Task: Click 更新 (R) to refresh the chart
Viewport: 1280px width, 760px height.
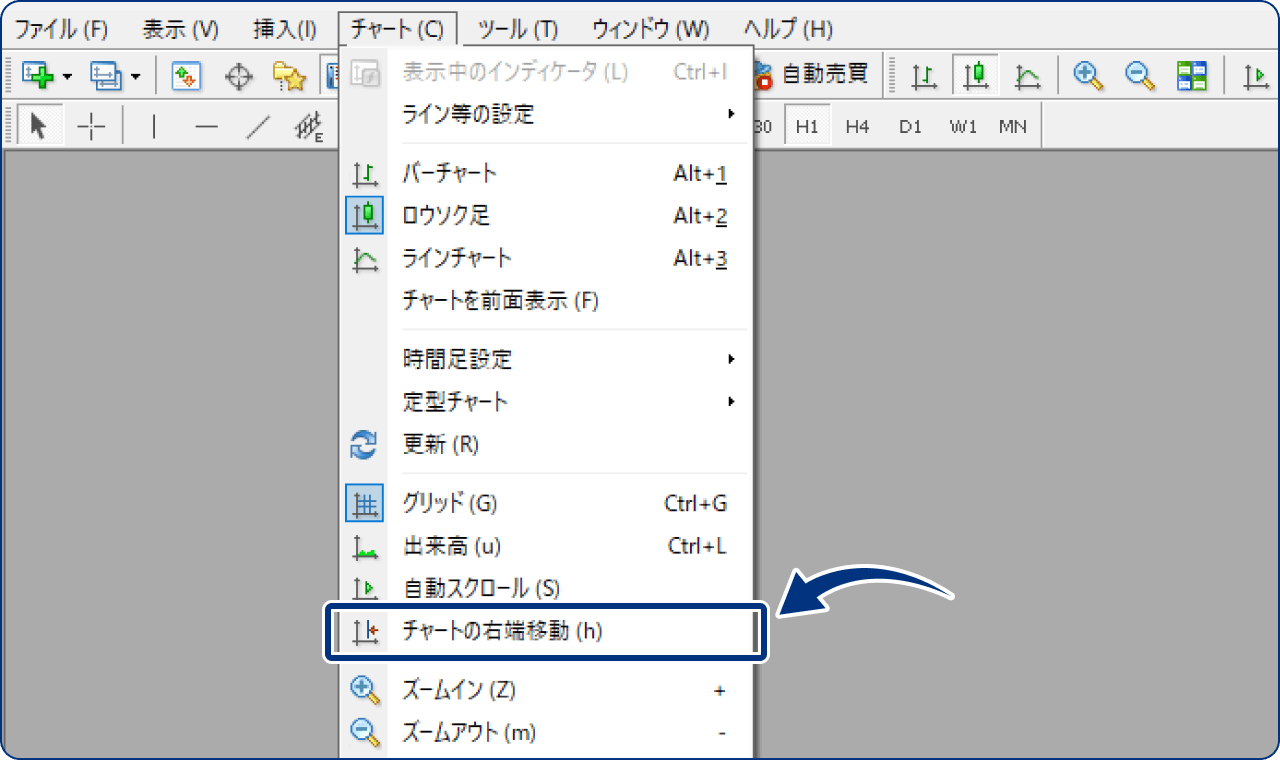Action: point(440,445)
